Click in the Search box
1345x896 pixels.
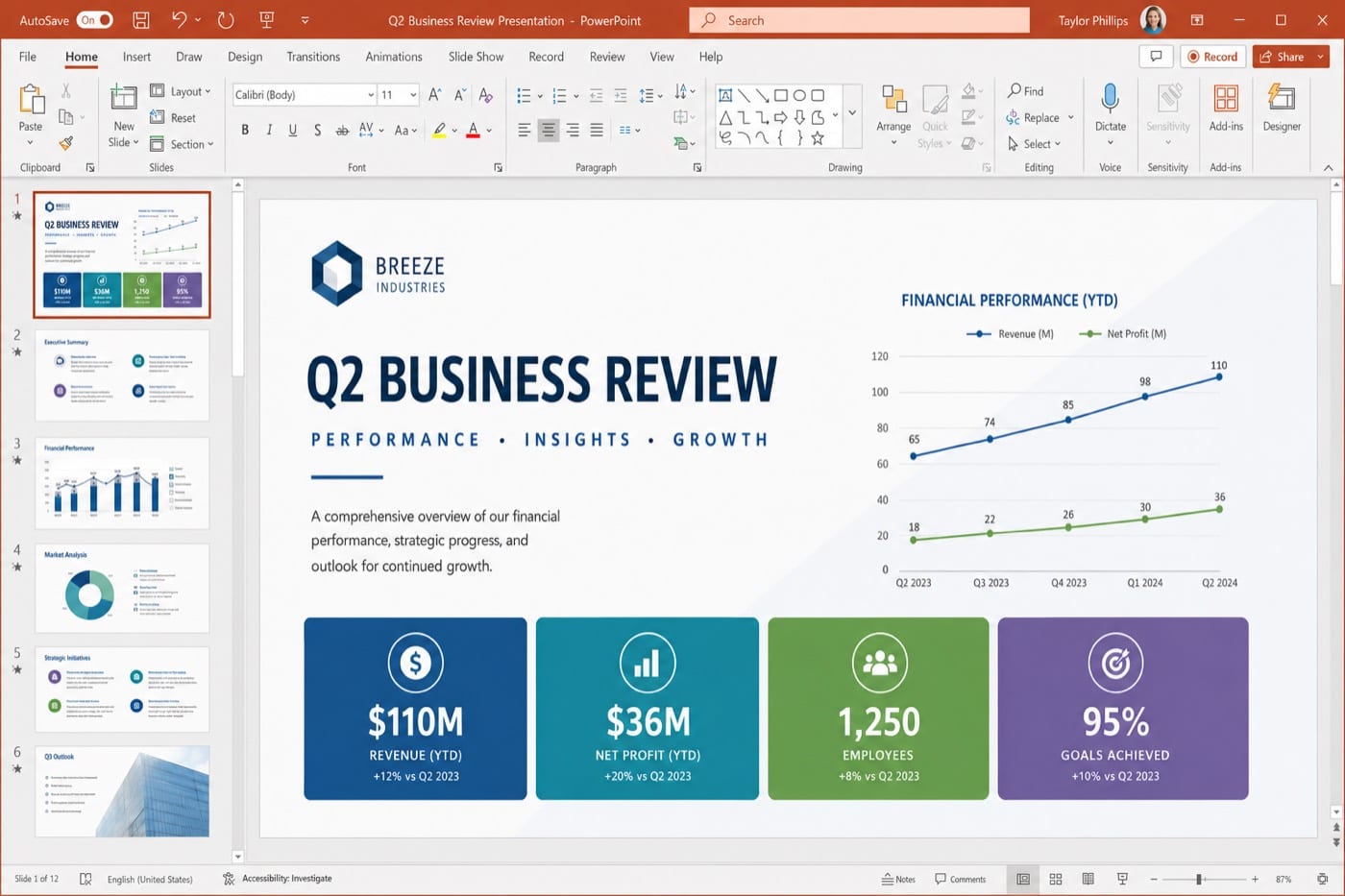[x=859, y=20]
